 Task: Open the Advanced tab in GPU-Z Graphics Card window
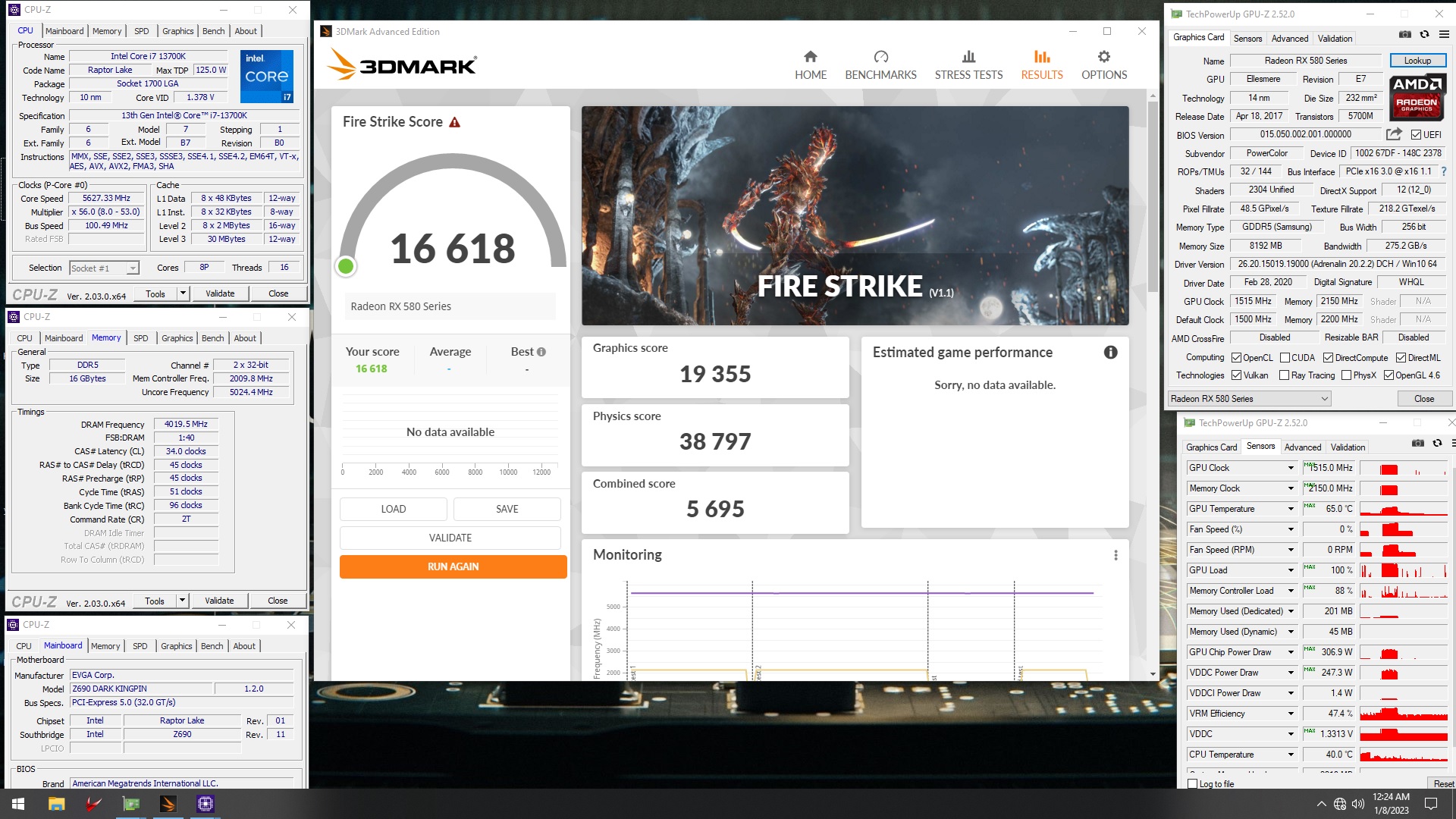pos(1289,39)
